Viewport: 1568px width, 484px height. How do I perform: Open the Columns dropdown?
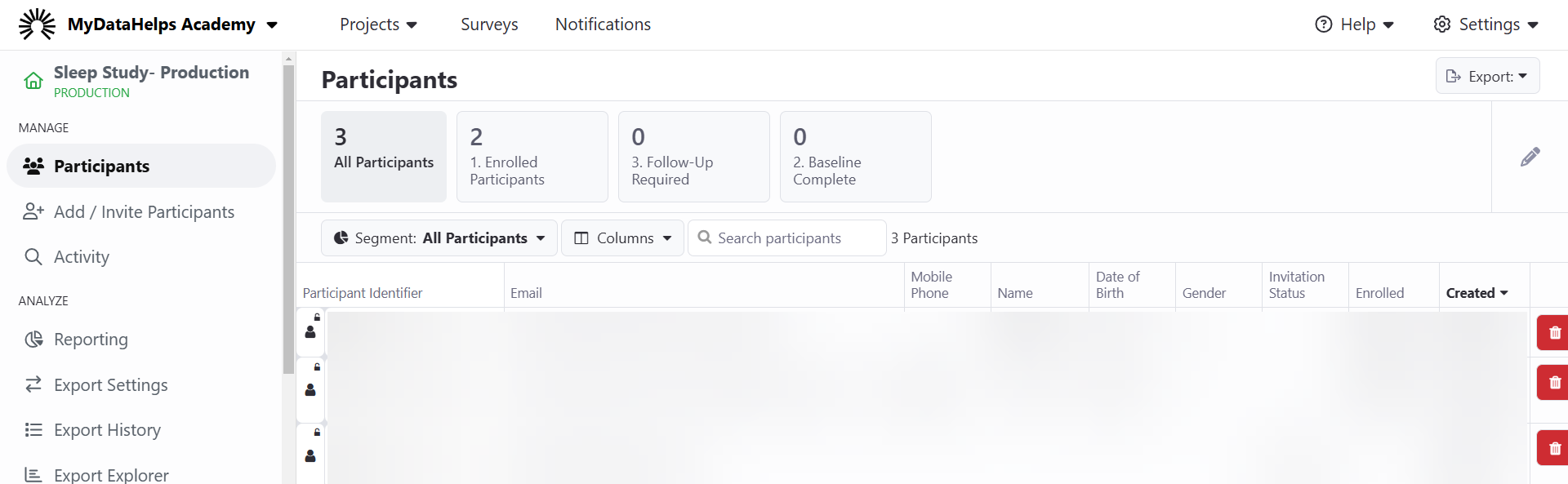pyautogui.click(x=622, y=238)
